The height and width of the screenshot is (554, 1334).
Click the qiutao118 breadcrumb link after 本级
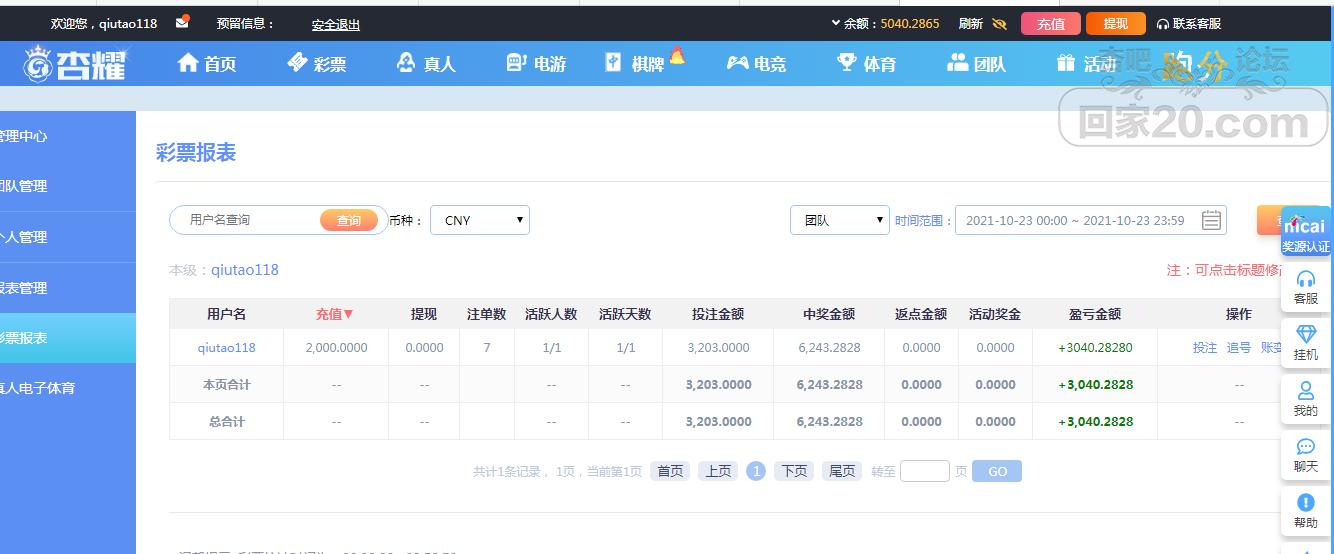pyautogui.click(x=245, y=270)
